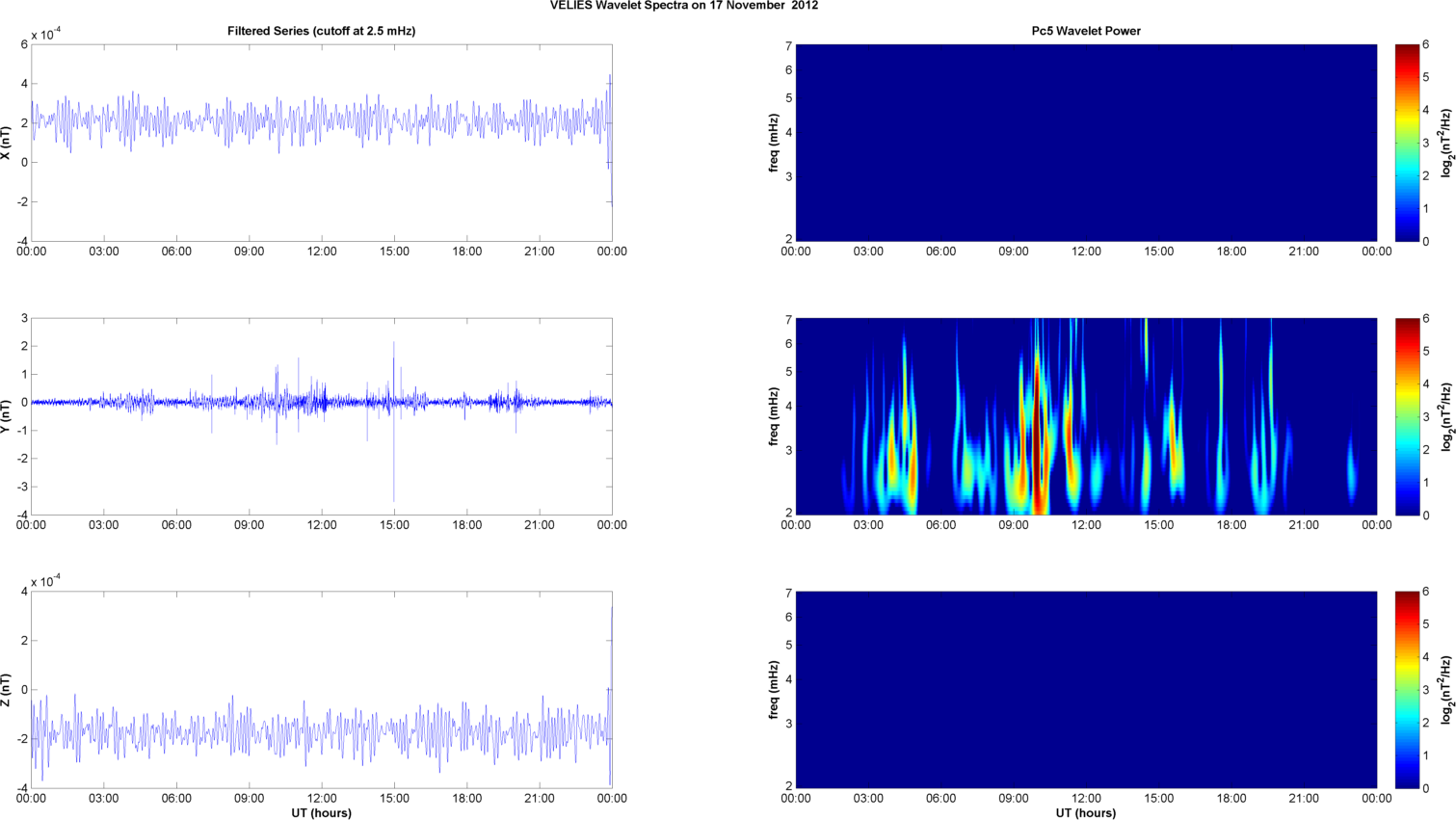This screenshot has height=820, width=1456.
Task: Select the 'Pc5 Wavelet Power' heading
Action: coord(1086,31)
